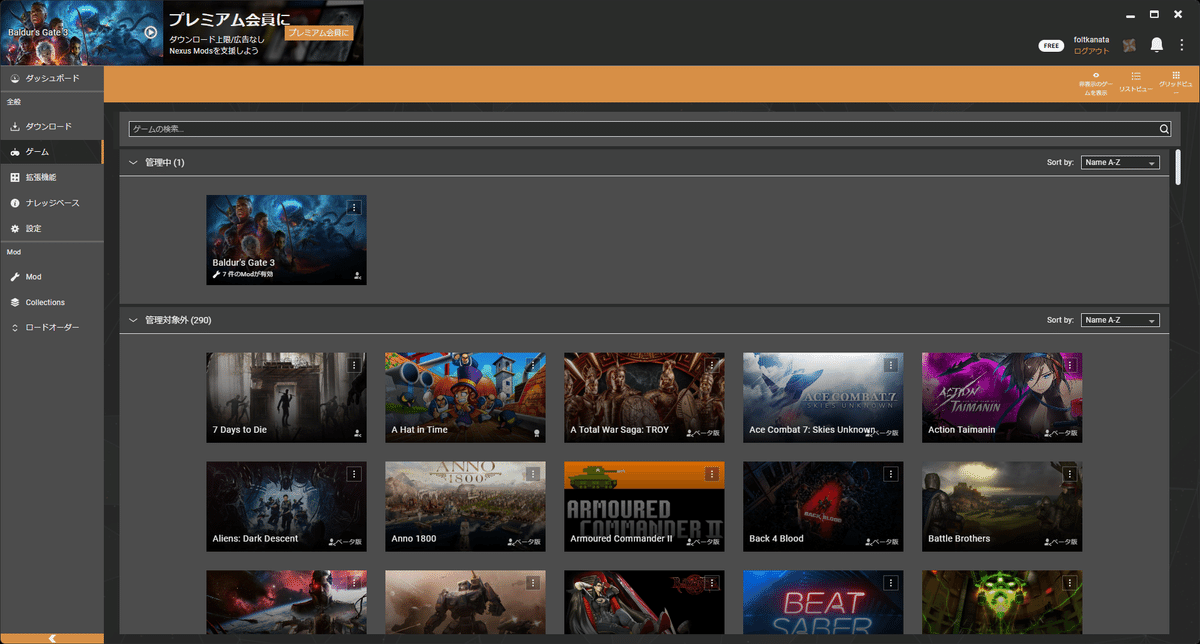Open the 拡張機能 extensions page
The height and width of the screenshot is (644, 1200).
point(51,177)
